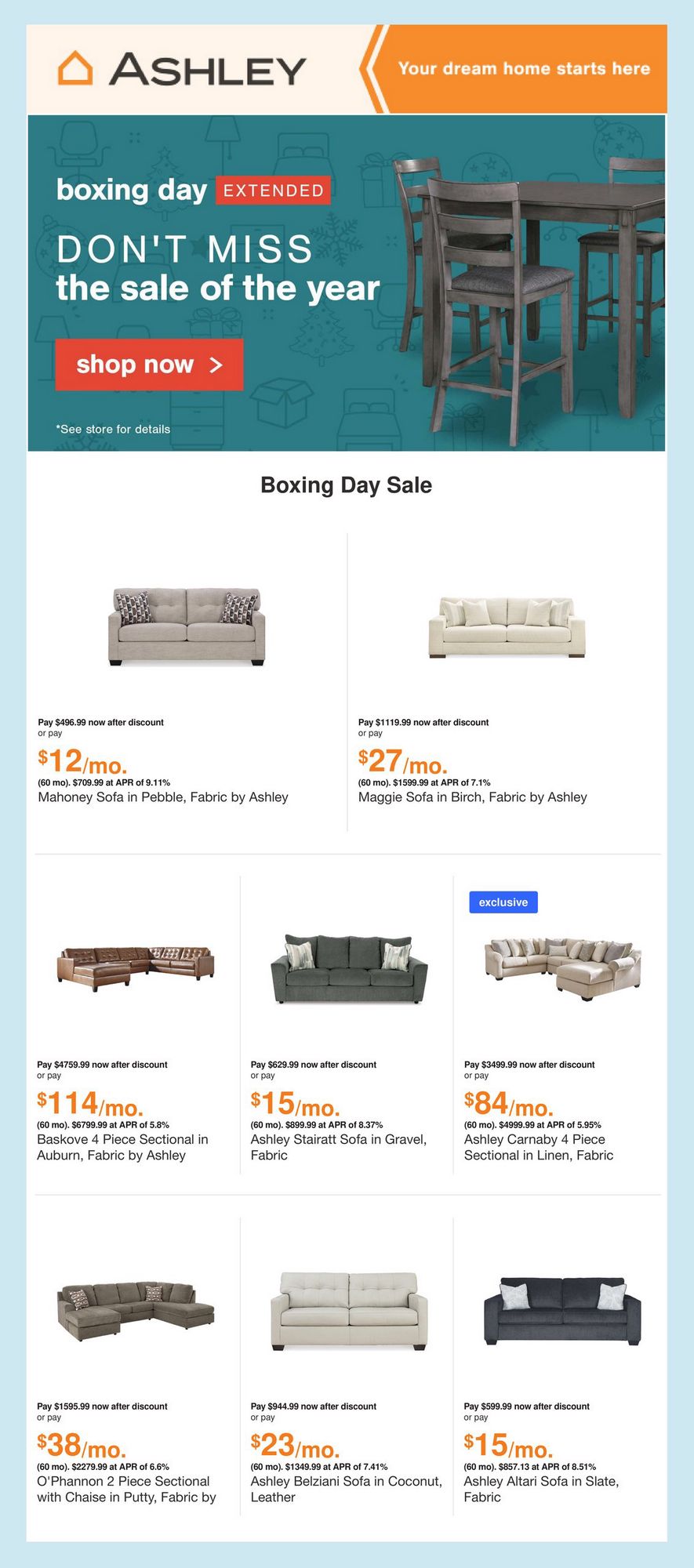Open the Ashley Belziani Sofa image

coord(349,1312)
